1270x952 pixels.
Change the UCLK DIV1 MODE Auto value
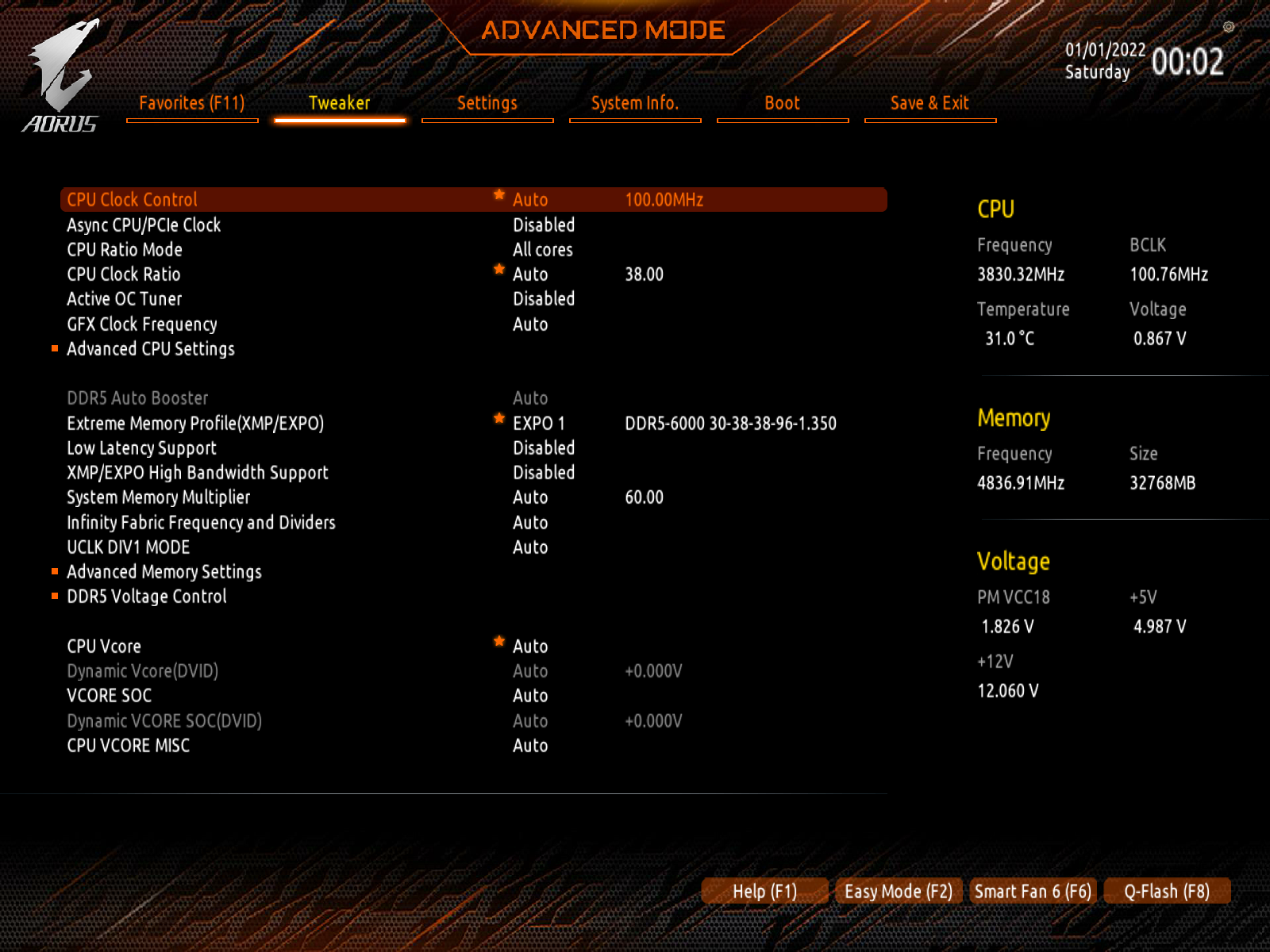click(530, 547)
